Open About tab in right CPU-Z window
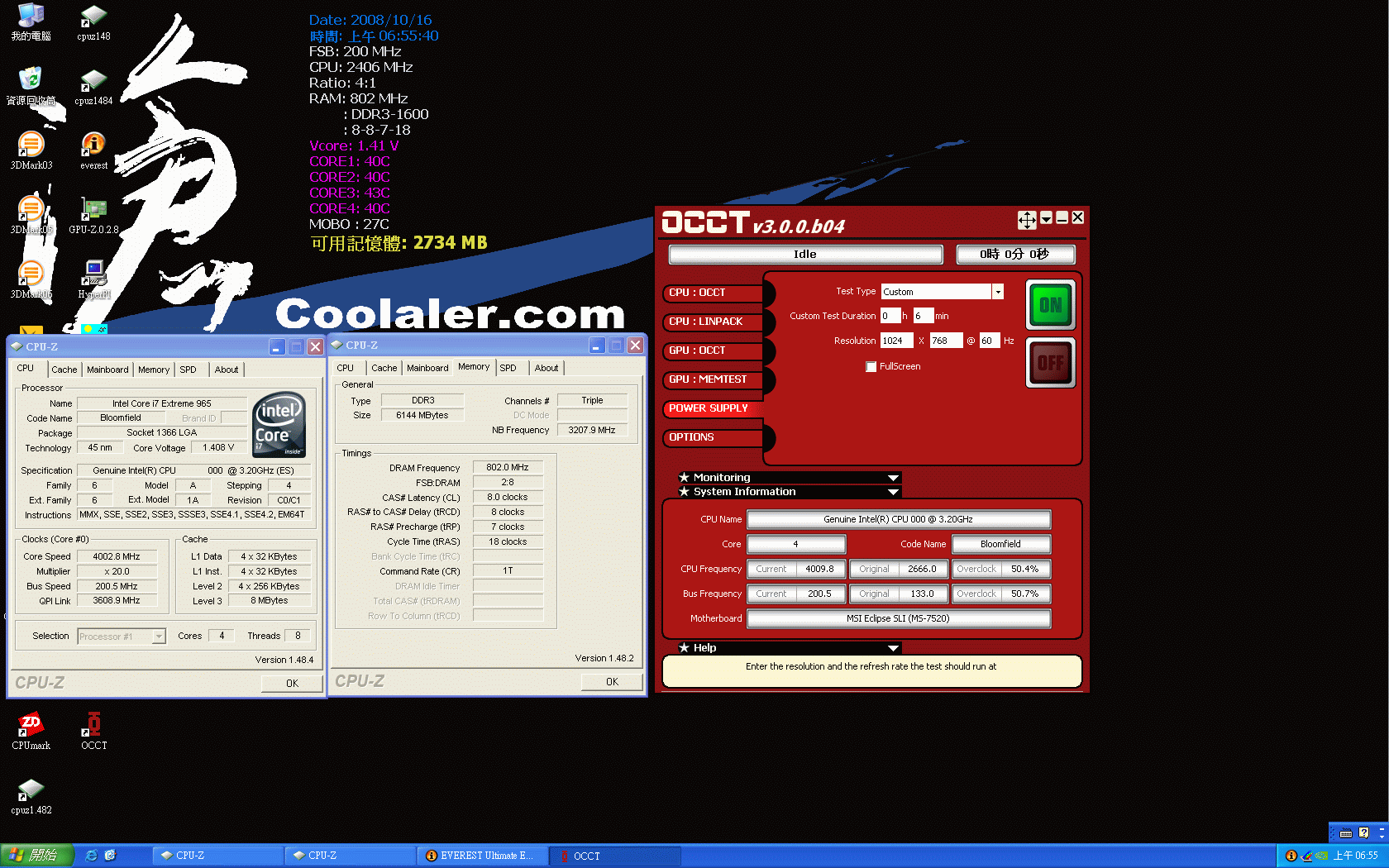1389x868 pixels. tap(546, 368)
